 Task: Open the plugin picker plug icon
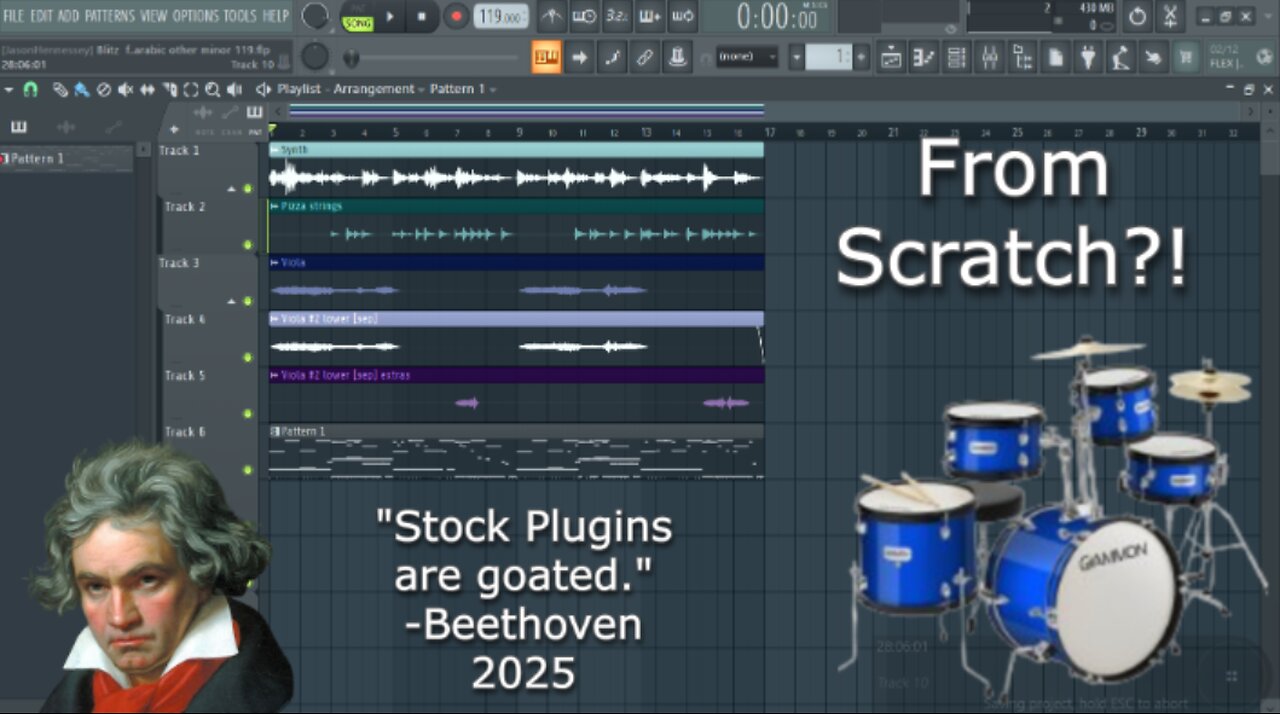click(x=1088, y=57)
